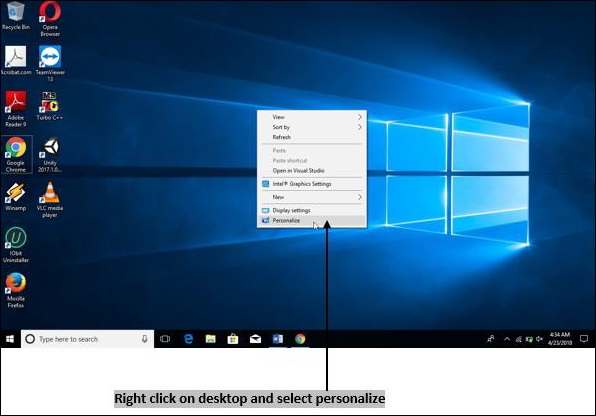Select the Turbo C++ desktop icon

tap(50, 106)
